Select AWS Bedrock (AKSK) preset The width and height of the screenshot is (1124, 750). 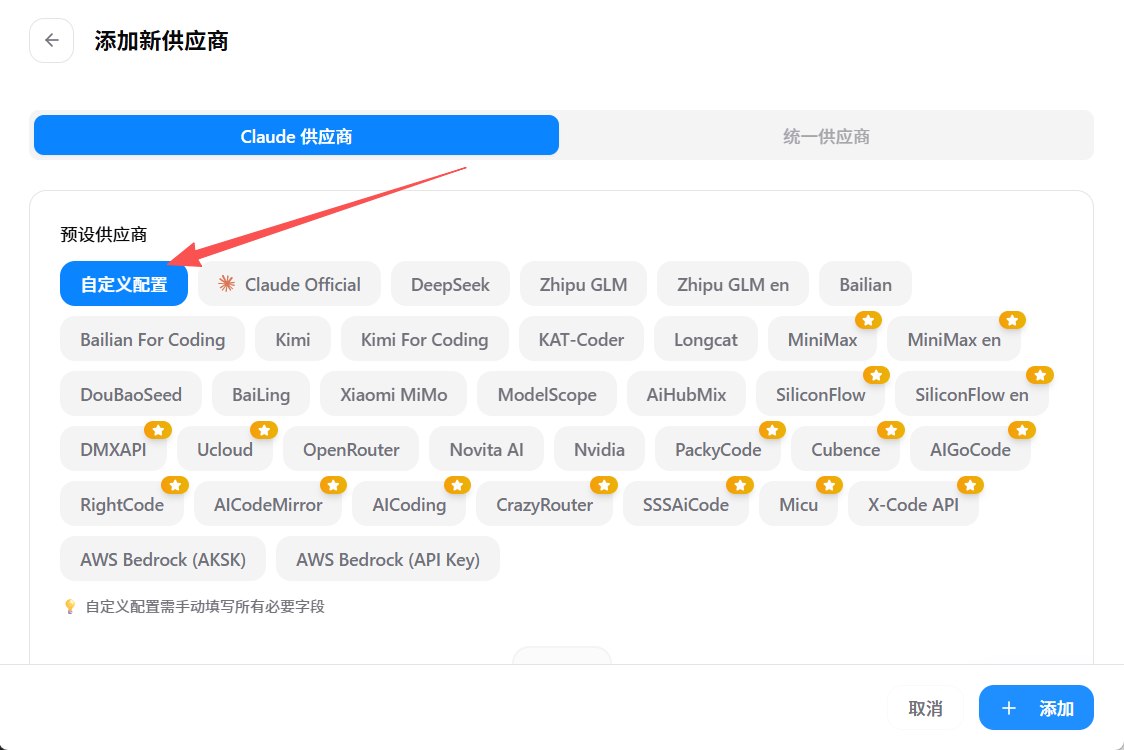pyautogui.click(x=163, y=559)
